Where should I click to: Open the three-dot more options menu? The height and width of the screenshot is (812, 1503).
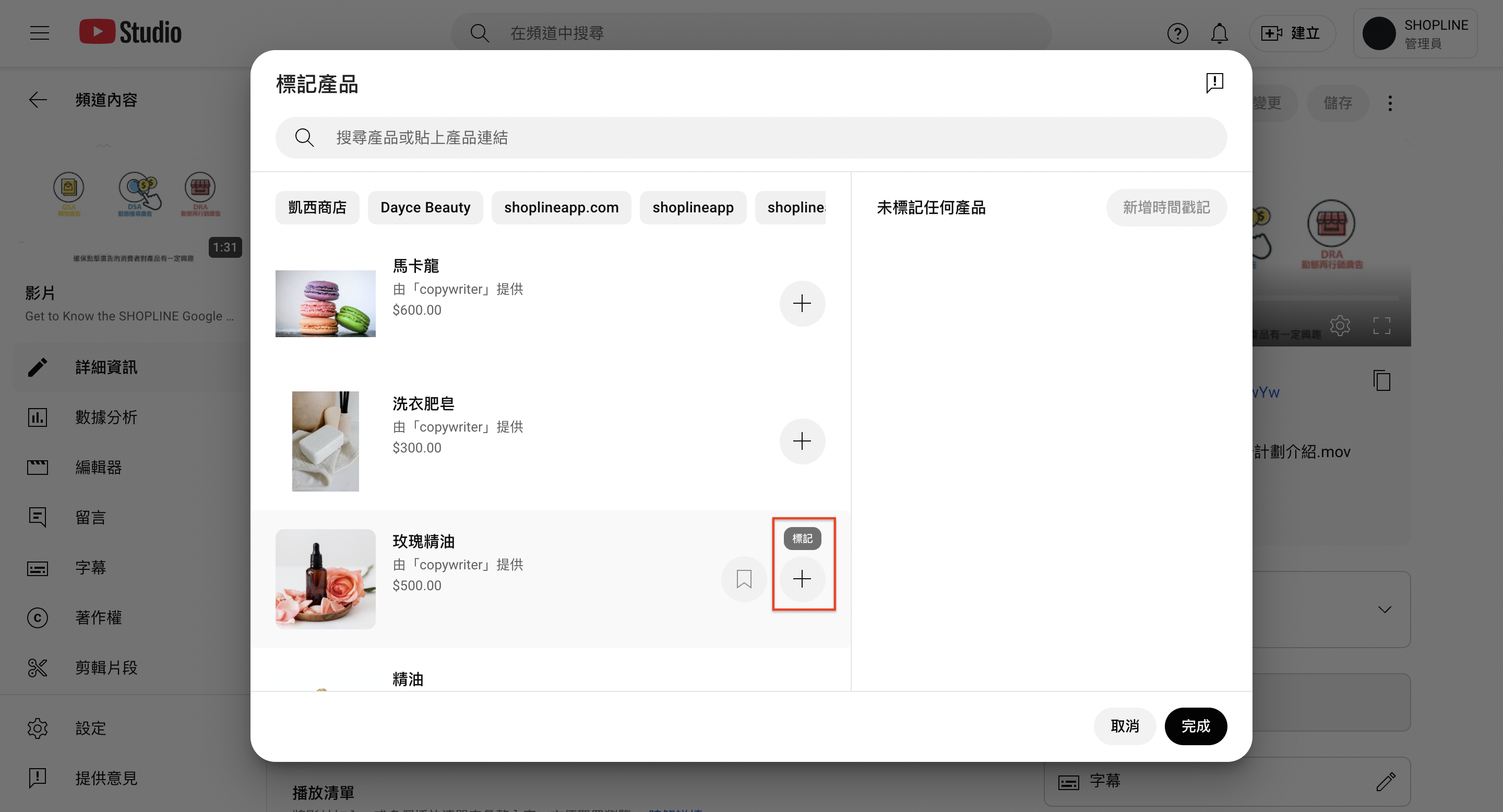click(1390, 103)
